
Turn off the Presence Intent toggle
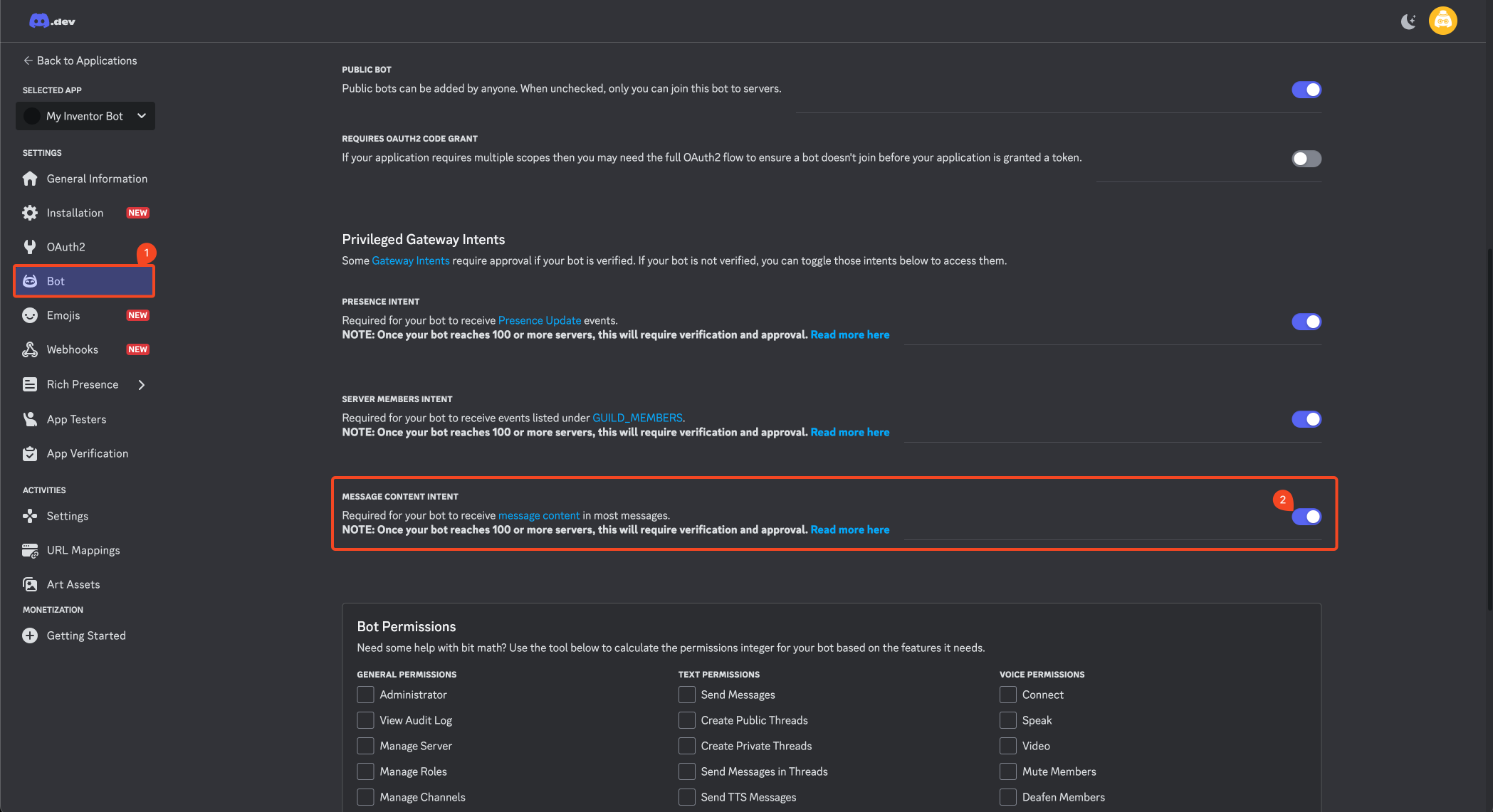coord(1306,322)
